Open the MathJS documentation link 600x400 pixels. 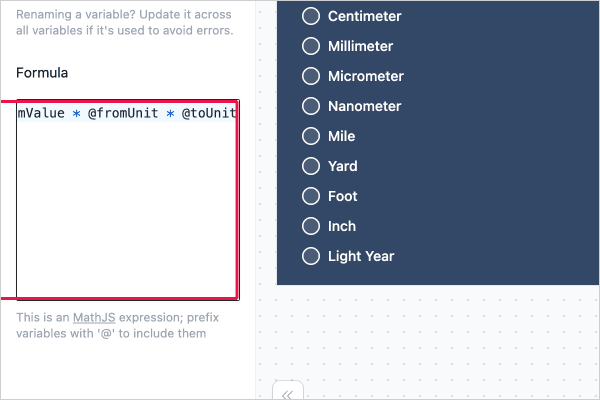[x=94, y=317]
